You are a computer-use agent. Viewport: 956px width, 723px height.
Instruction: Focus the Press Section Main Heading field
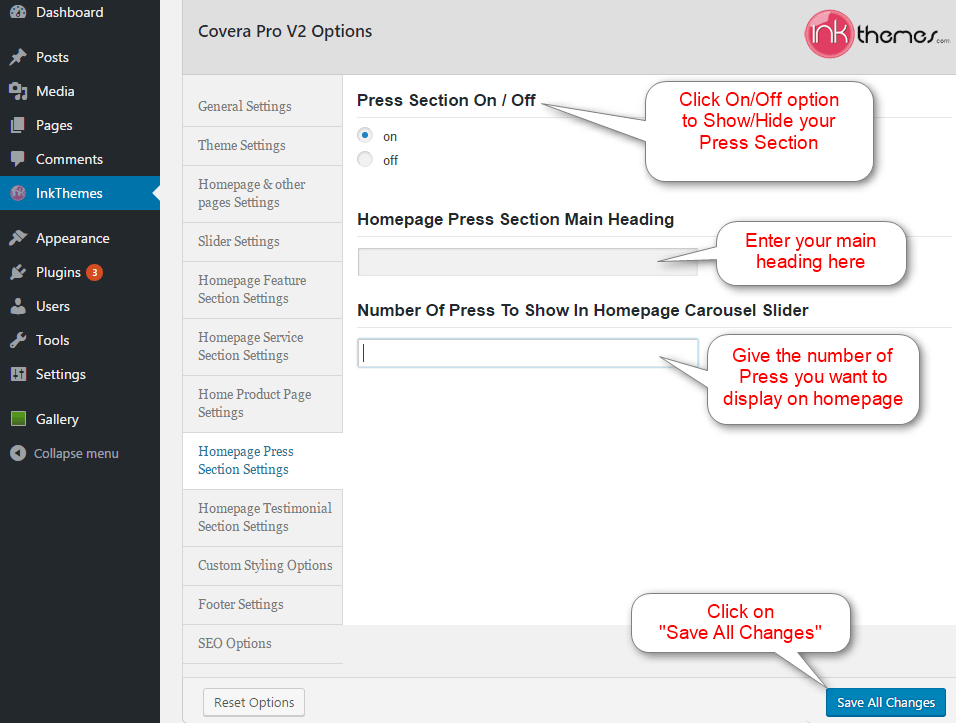point(527,262)
